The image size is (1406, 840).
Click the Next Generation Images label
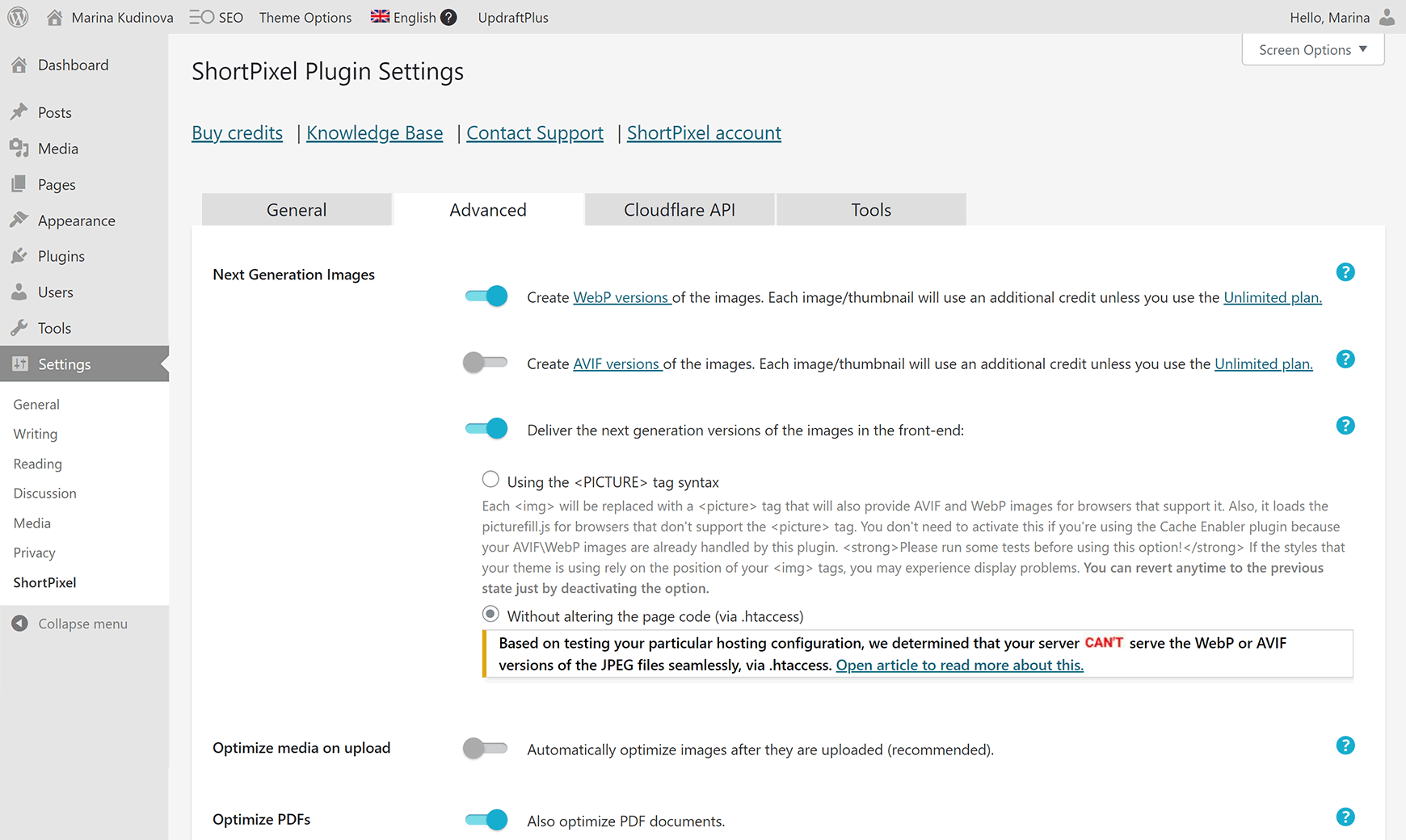point(293,275)
